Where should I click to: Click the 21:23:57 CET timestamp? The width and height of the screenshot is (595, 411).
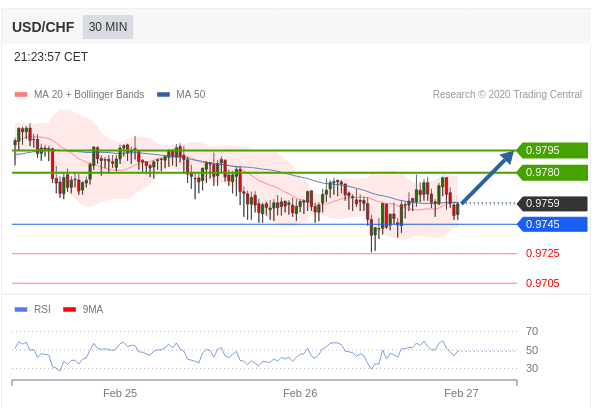(x=51, y=57)
